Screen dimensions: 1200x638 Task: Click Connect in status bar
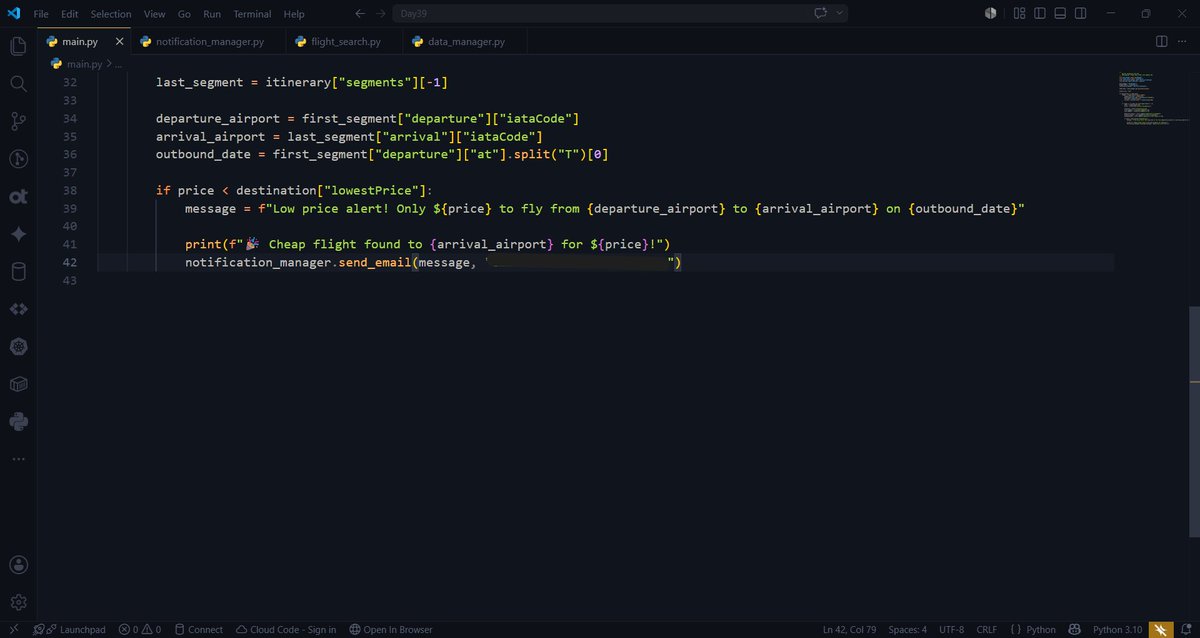[x=199, y=629]
